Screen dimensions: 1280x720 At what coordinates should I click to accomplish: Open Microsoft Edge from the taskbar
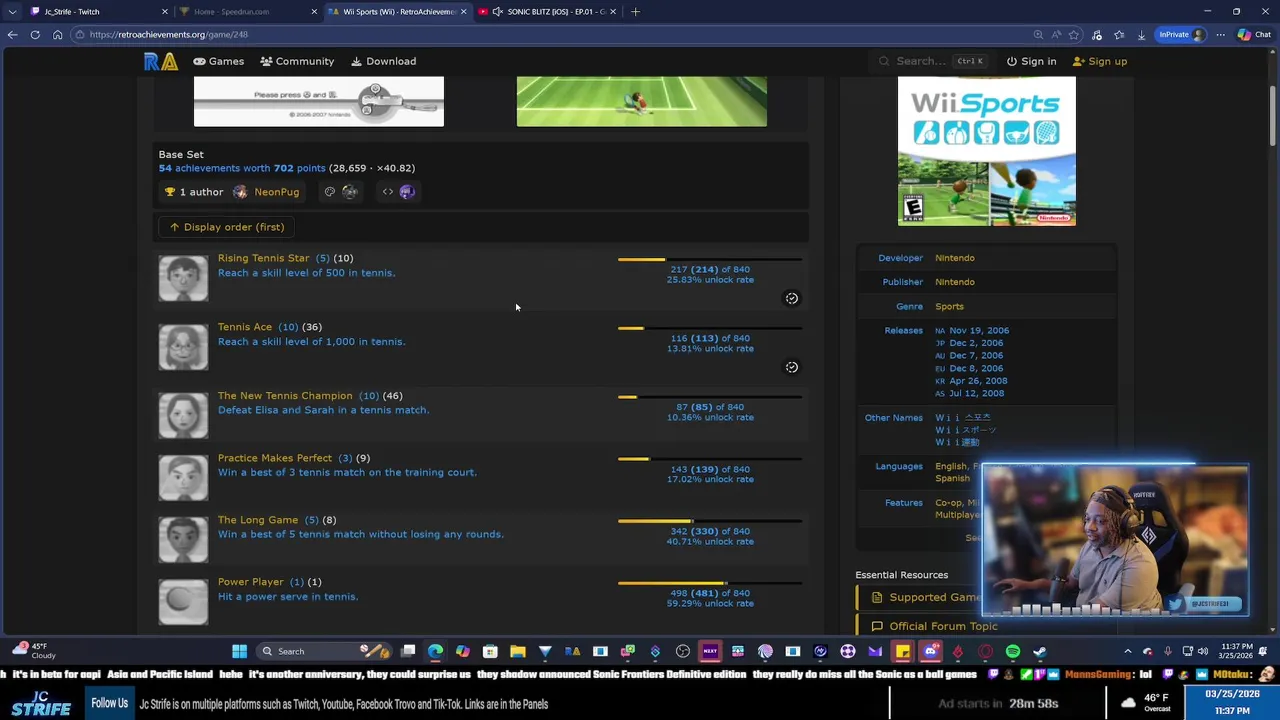435,652
